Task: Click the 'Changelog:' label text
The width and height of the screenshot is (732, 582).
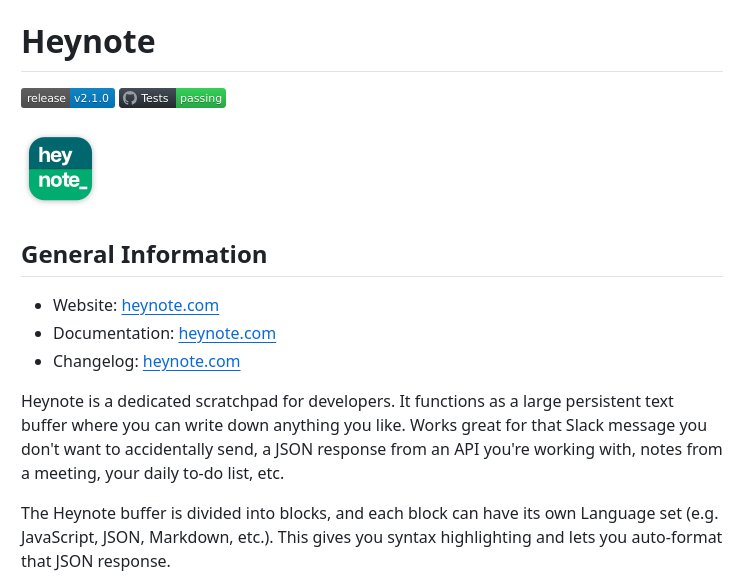Action: [96, 361]
